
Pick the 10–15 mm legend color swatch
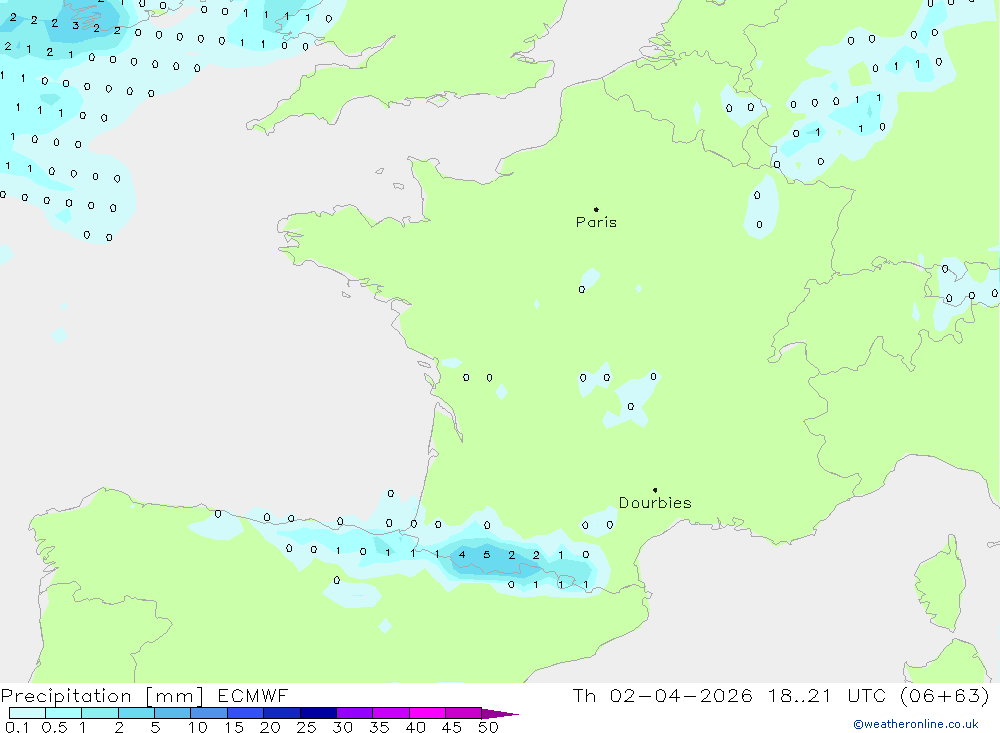pyautogui.click(x=209, y=713)
